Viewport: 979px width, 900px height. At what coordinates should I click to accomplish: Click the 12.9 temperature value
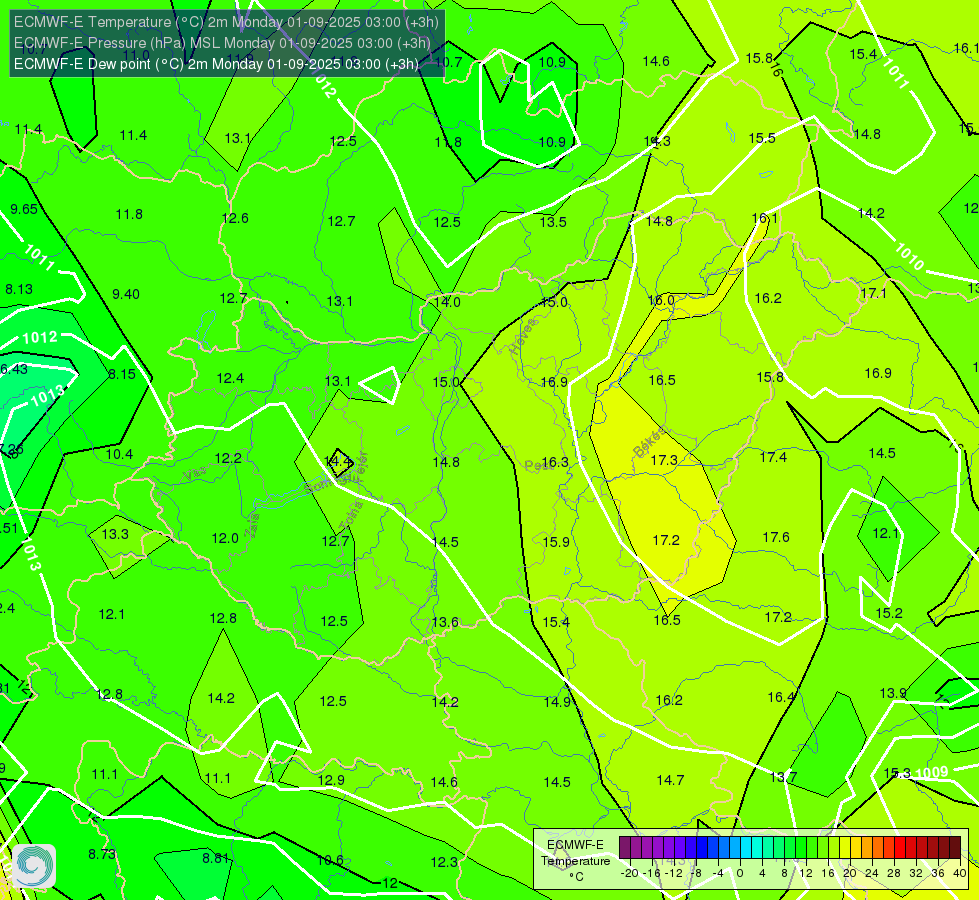(x=331, y=780)
